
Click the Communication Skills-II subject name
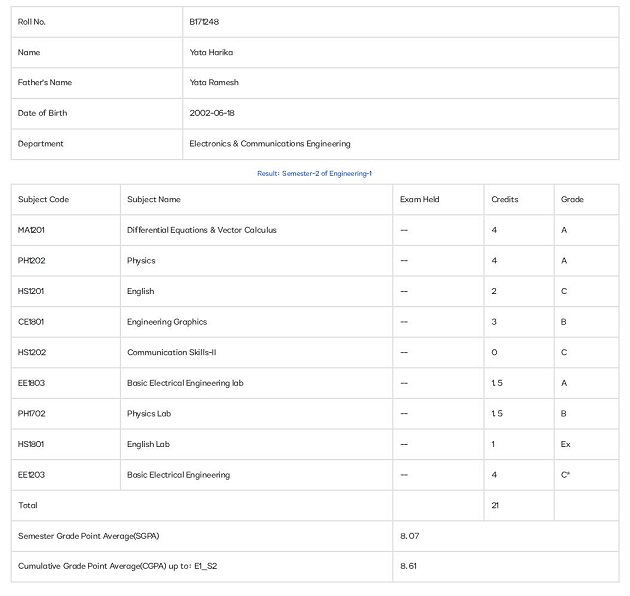pyautogui.click(x=172, y=352)
